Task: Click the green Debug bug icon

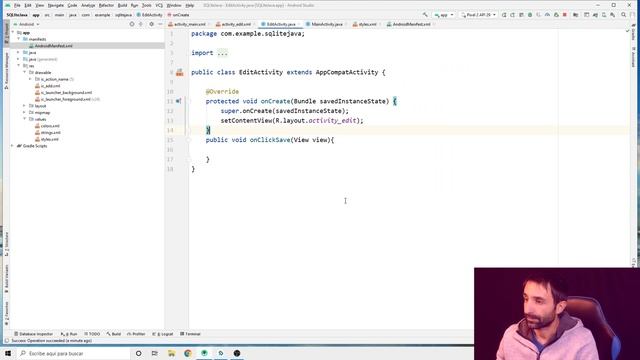Action: [530, 15]
